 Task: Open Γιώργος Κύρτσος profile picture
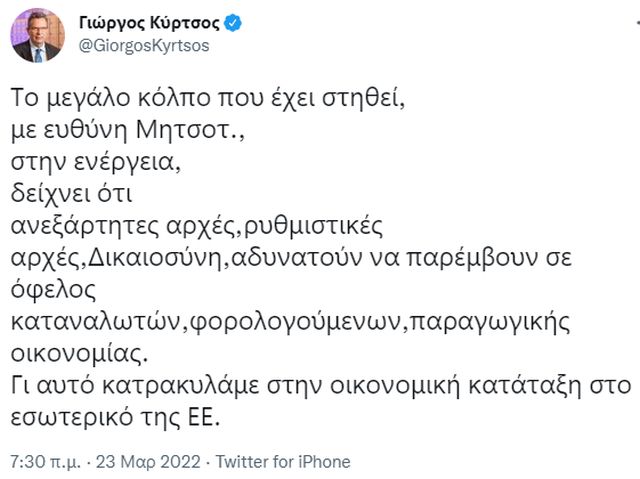[37, 34]
